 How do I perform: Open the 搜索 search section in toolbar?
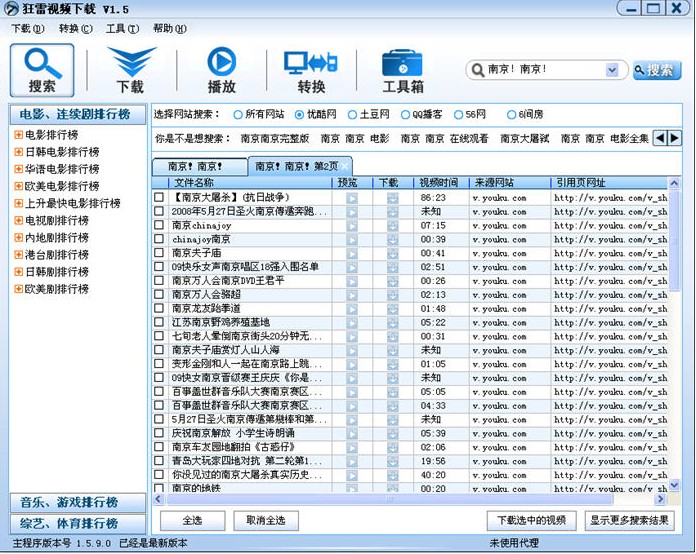tap(42, 70)
